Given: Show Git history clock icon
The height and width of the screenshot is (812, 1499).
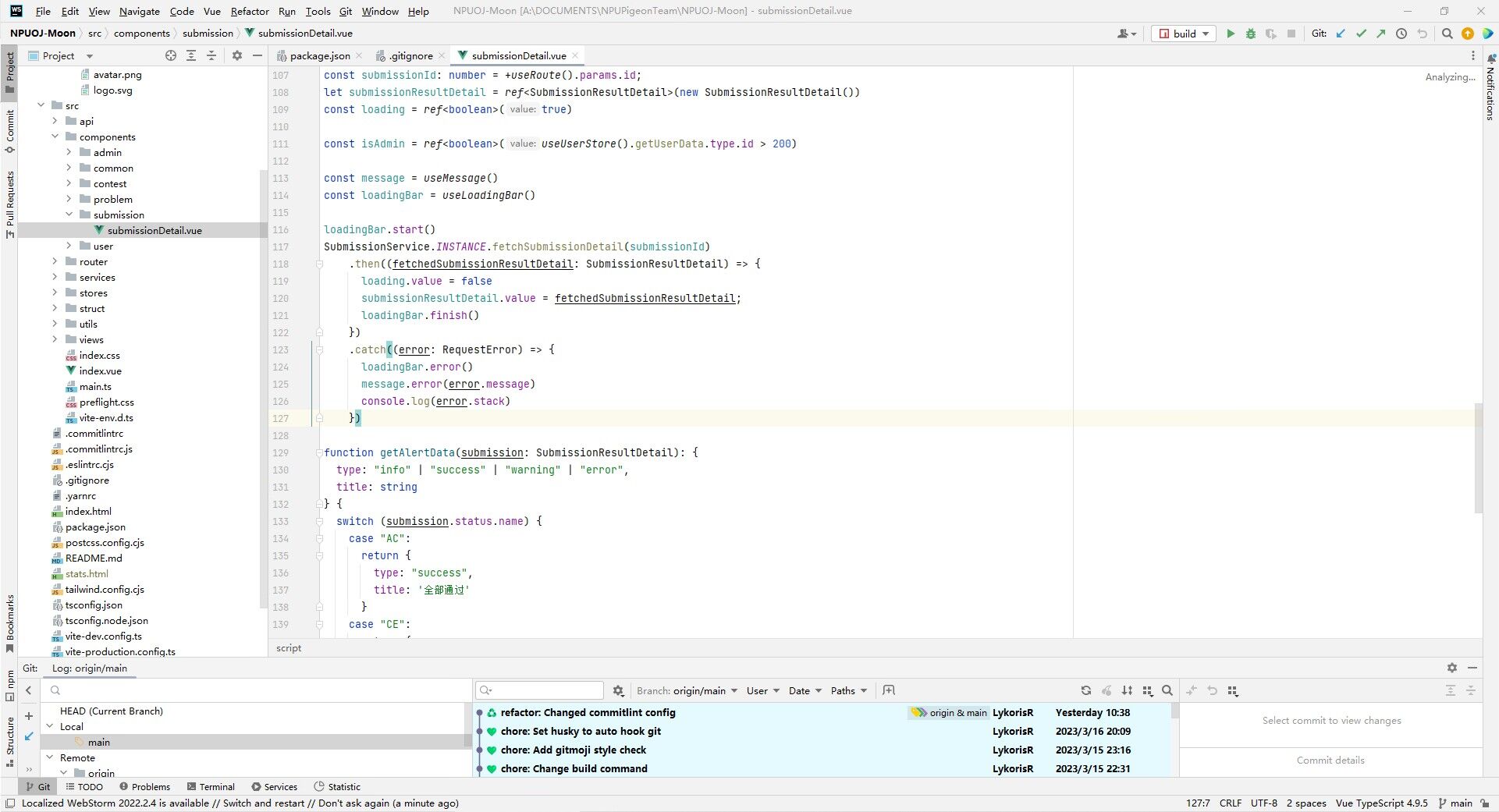Looking at the screenshot, I should click(x=1401, y=34).
